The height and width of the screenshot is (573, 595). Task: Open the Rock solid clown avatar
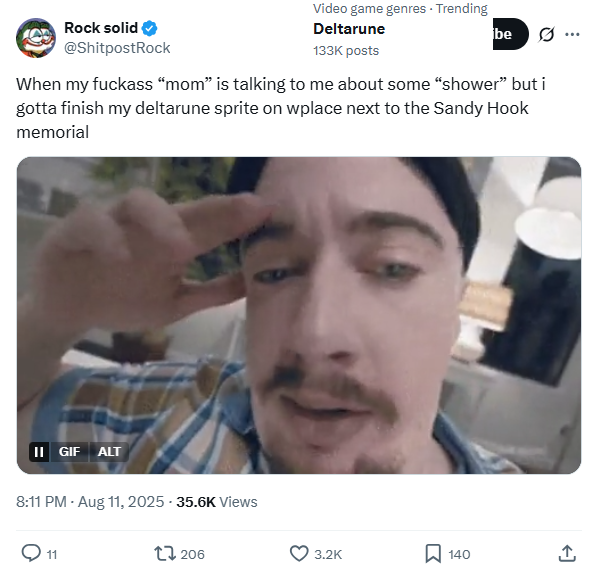click(x=36, y=38)
